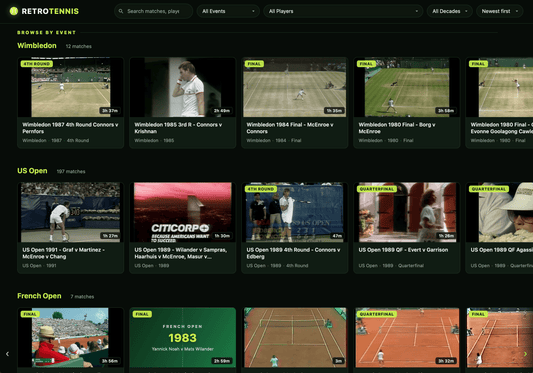Image resolution: width=533 pixels, height=373 pixels.
Task: Open Wimbledon 1985 Connors v Krishnan thumbnail
Action: tap(183, 87)
